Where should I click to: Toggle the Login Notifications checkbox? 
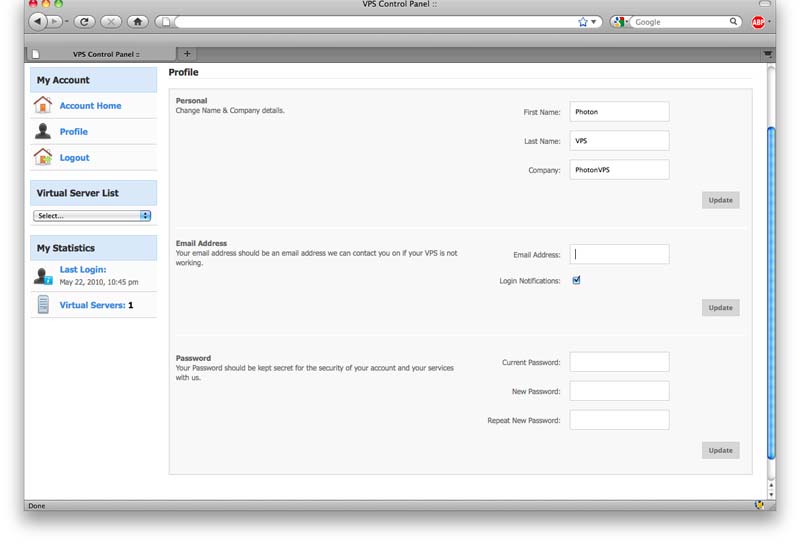(x=576, y=281)
